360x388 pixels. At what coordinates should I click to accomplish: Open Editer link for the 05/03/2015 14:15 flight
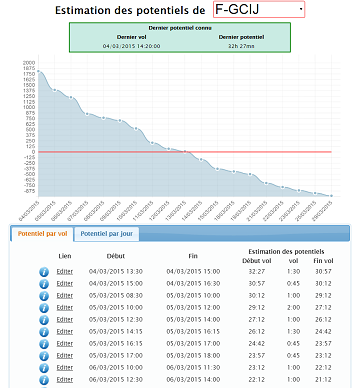(x=65, y=332)
